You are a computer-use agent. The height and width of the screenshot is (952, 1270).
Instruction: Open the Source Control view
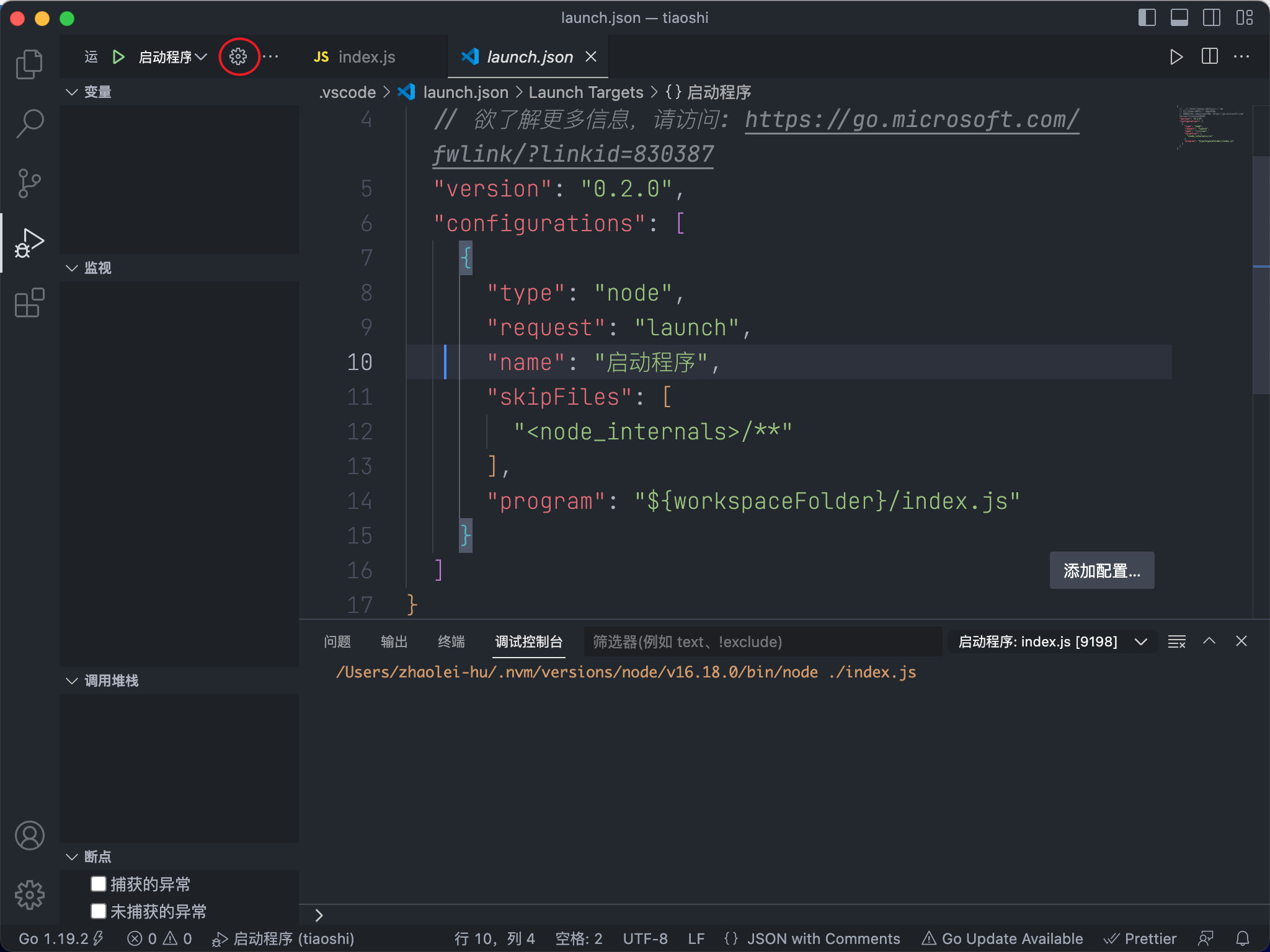pos(29,183)
